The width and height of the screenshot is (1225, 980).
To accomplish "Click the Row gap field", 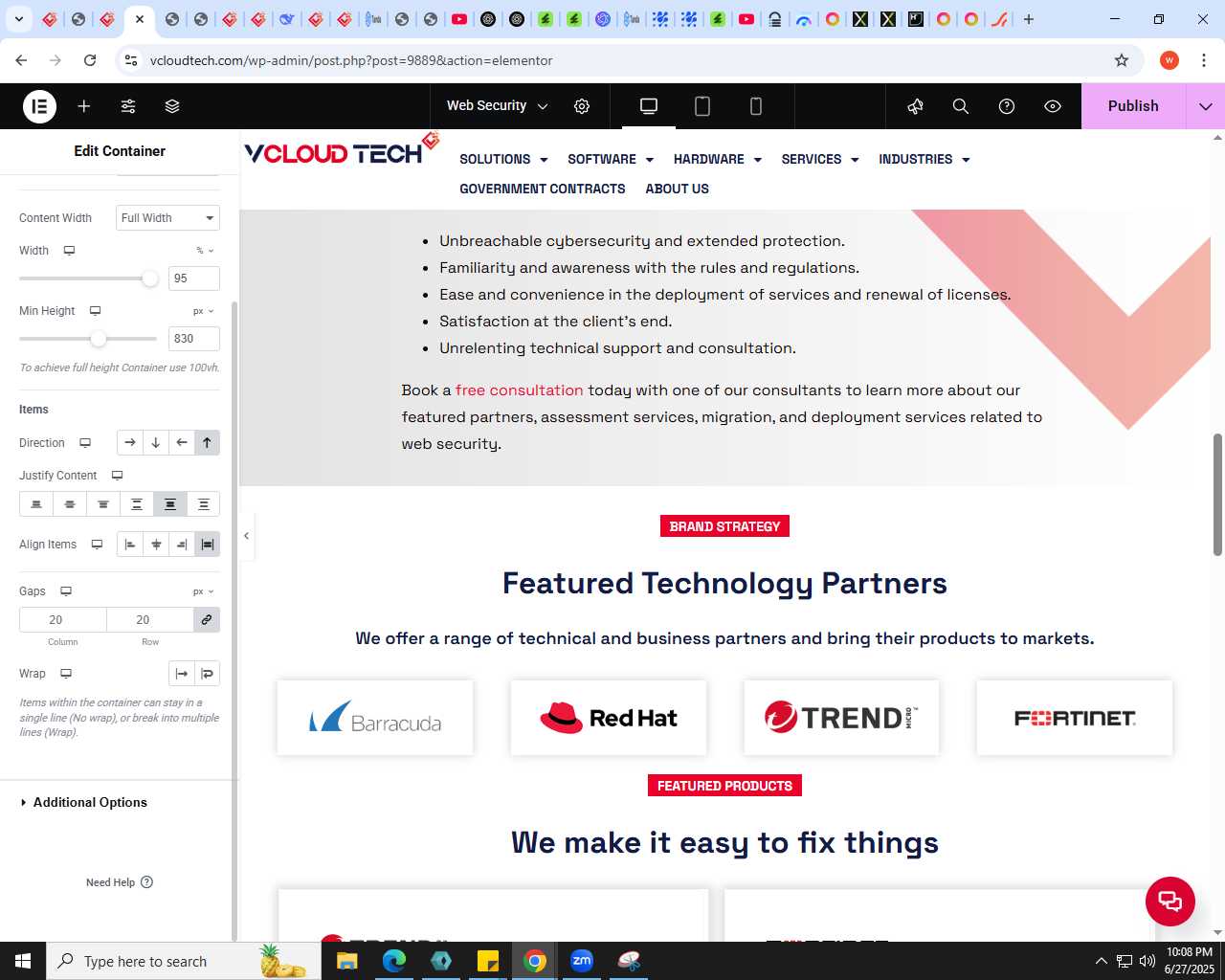I will click(150, 620).
